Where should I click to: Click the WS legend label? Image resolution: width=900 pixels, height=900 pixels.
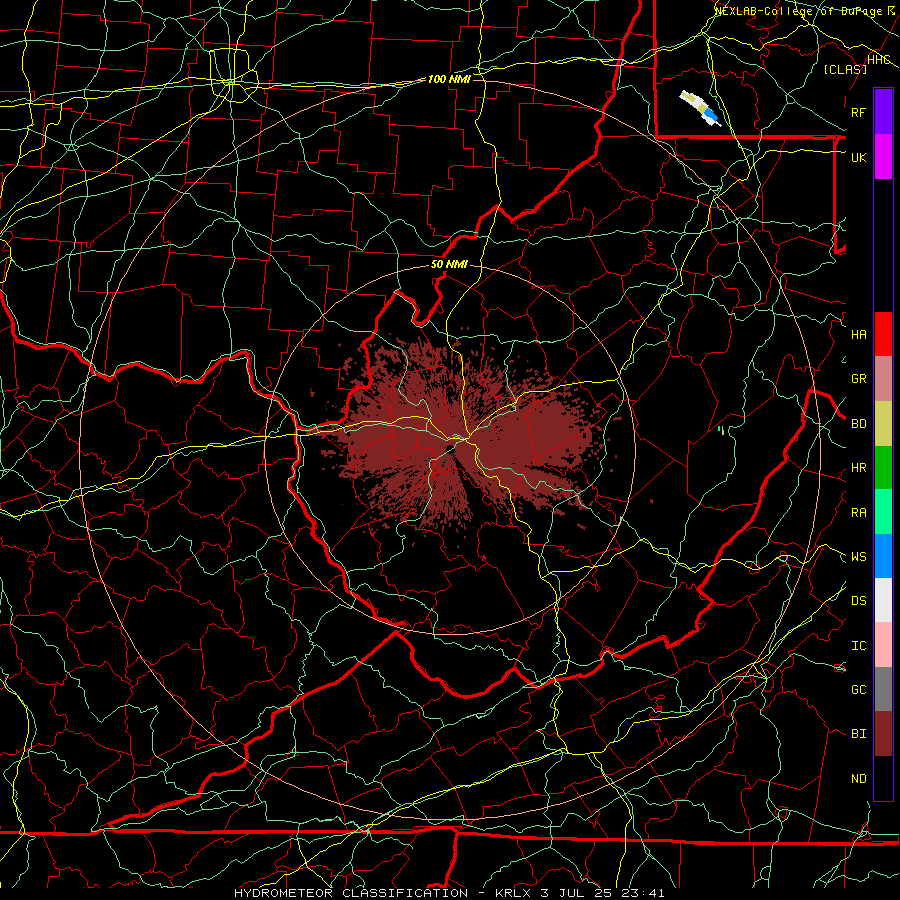[858, 557]
